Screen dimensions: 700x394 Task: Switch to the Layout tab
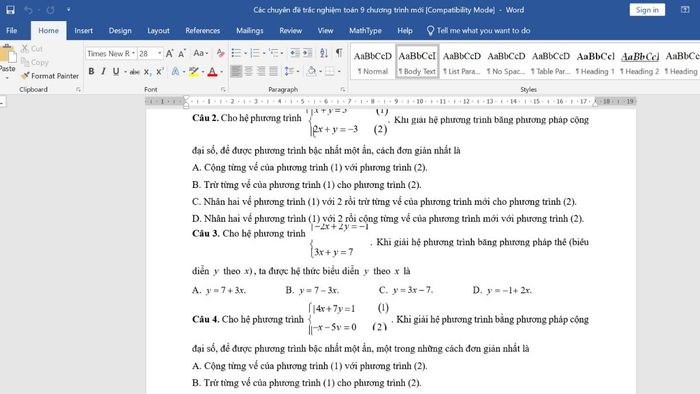(x=158, y=30)
